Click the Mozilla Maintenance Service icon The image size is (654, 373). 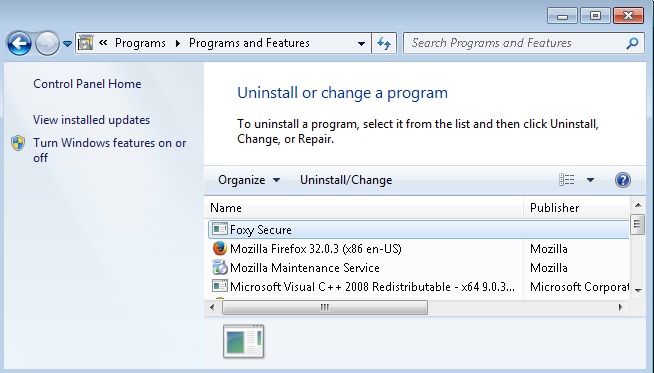click(220, 267)
